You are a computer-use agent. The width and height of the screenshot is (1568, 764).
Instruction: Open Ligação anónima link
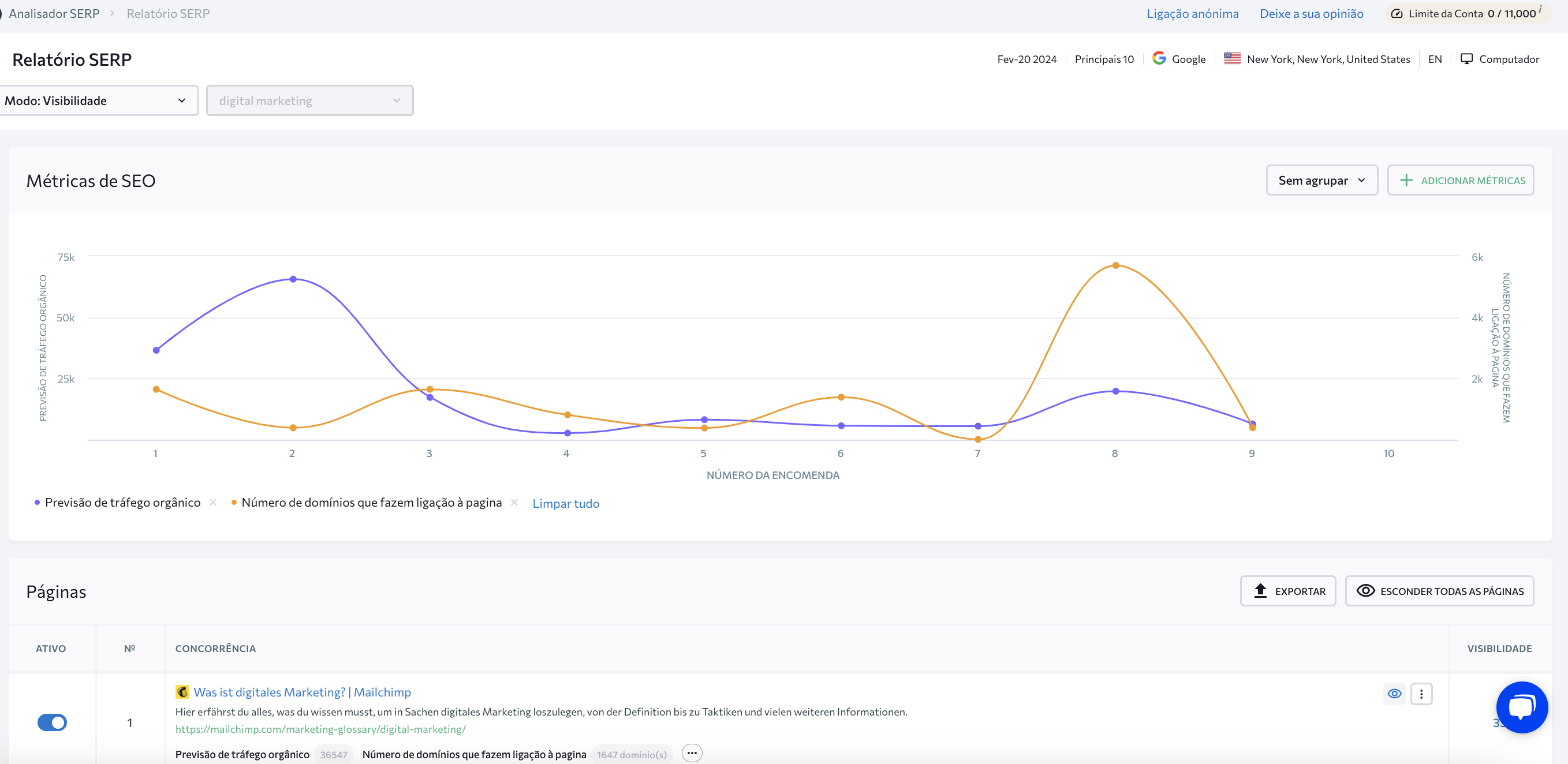1192,13
